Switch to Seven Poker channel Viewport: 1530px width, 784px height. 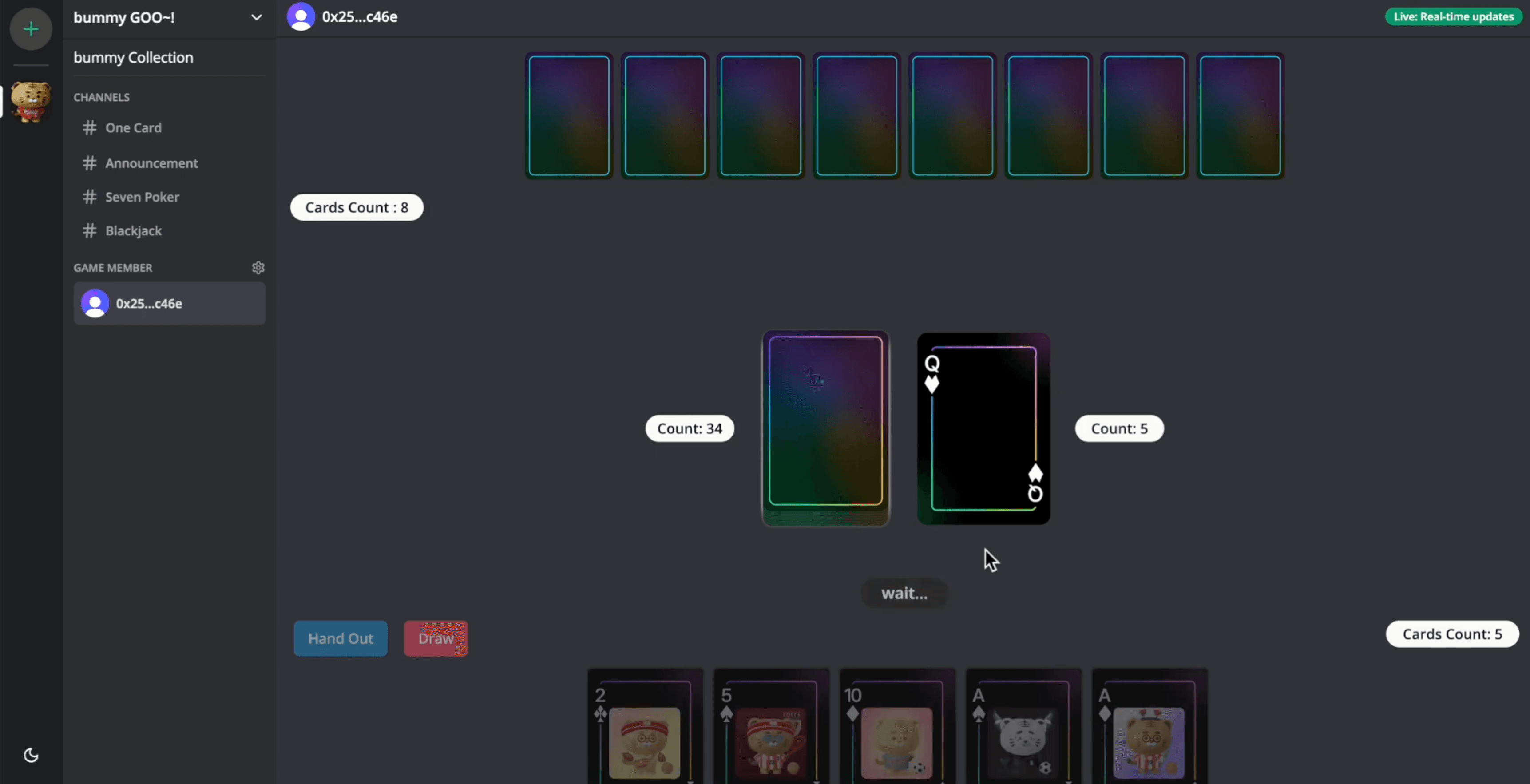coord(142,197)
